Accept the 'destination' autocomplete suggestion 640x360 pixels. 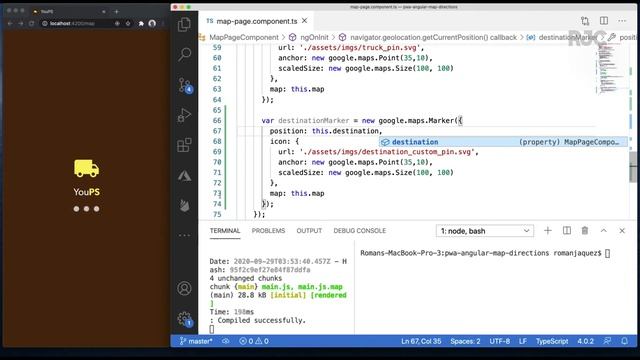503,142
